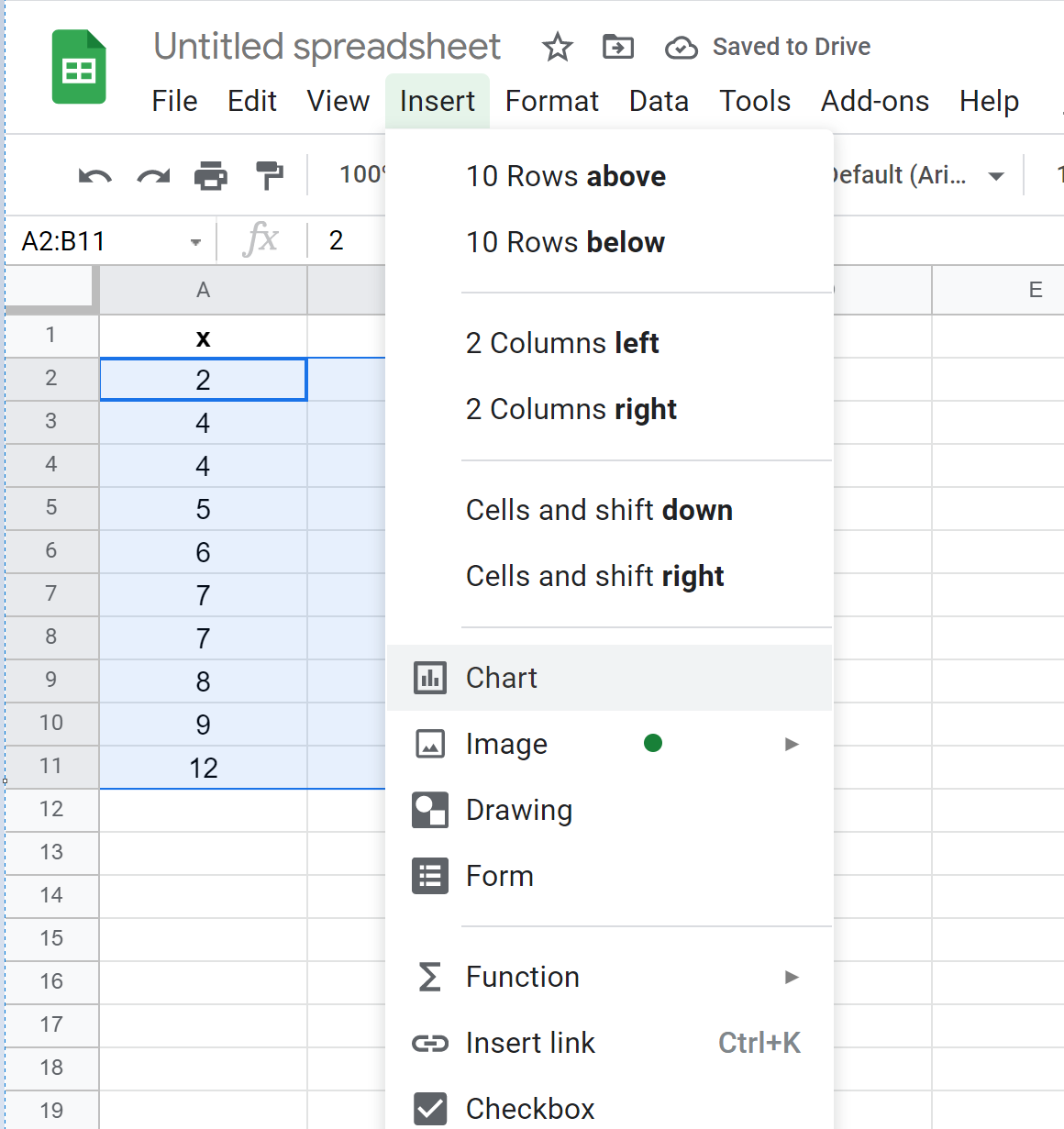The height and width of the screenshot is (1129, 1064).
Task: Open the Drawing insert option
Action: point(519,810)
